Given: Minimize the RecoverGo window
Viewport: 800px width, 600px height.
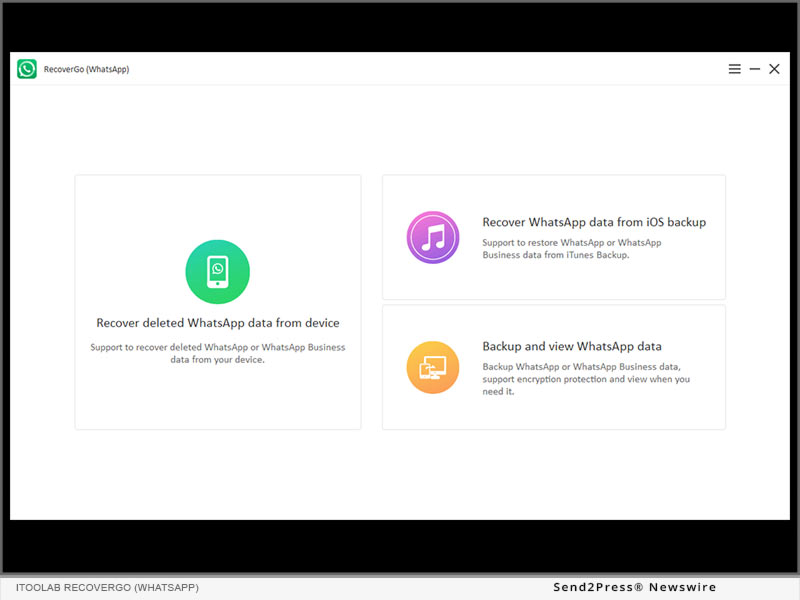Looking at the screenshot, I should click(x=755, y=69).
